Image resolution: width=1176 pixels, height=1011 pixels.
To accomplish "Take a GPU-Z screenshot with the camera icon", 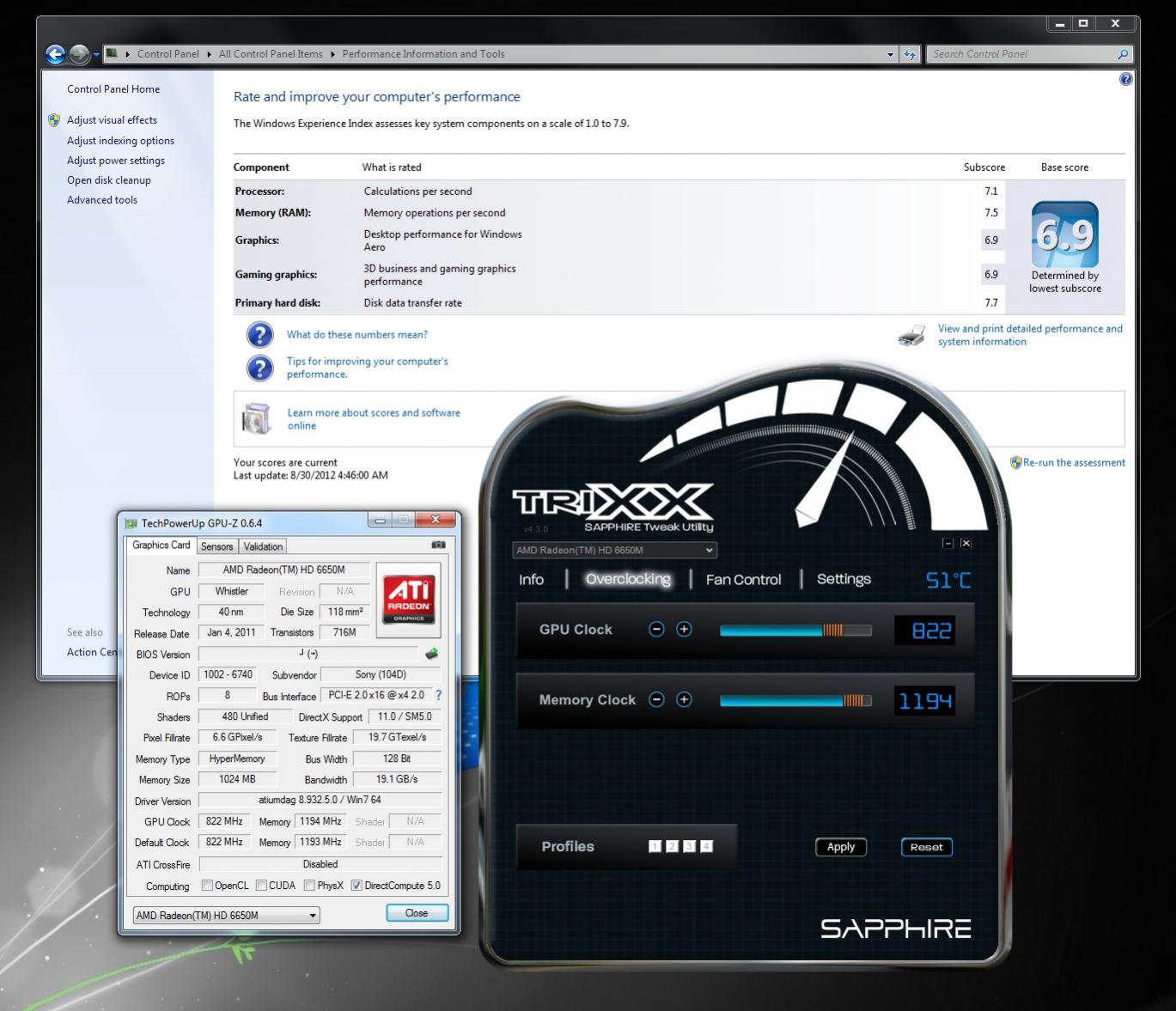I will pyautogui.click(x=438, y=545).
